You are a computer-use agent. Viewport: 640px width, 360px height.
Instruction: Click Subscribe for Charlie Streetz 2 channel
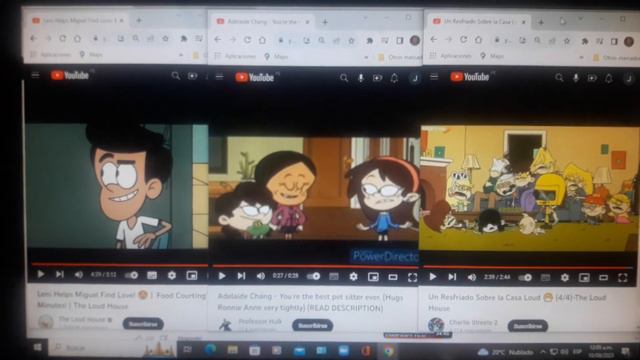tap(528, 326)
